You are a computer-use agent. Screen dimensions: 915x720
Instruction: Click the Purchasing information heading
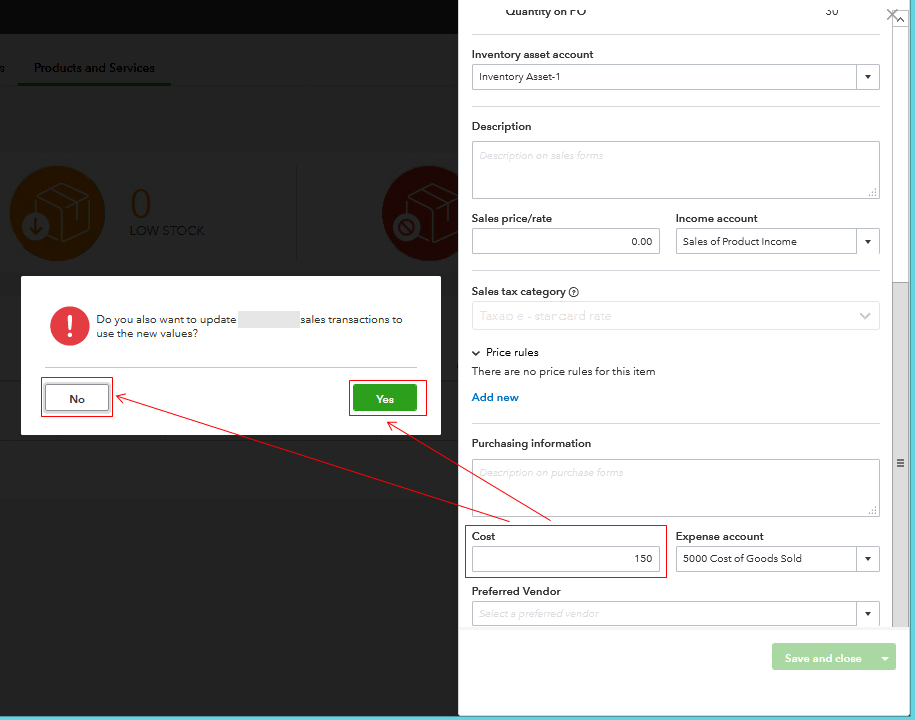531,443
